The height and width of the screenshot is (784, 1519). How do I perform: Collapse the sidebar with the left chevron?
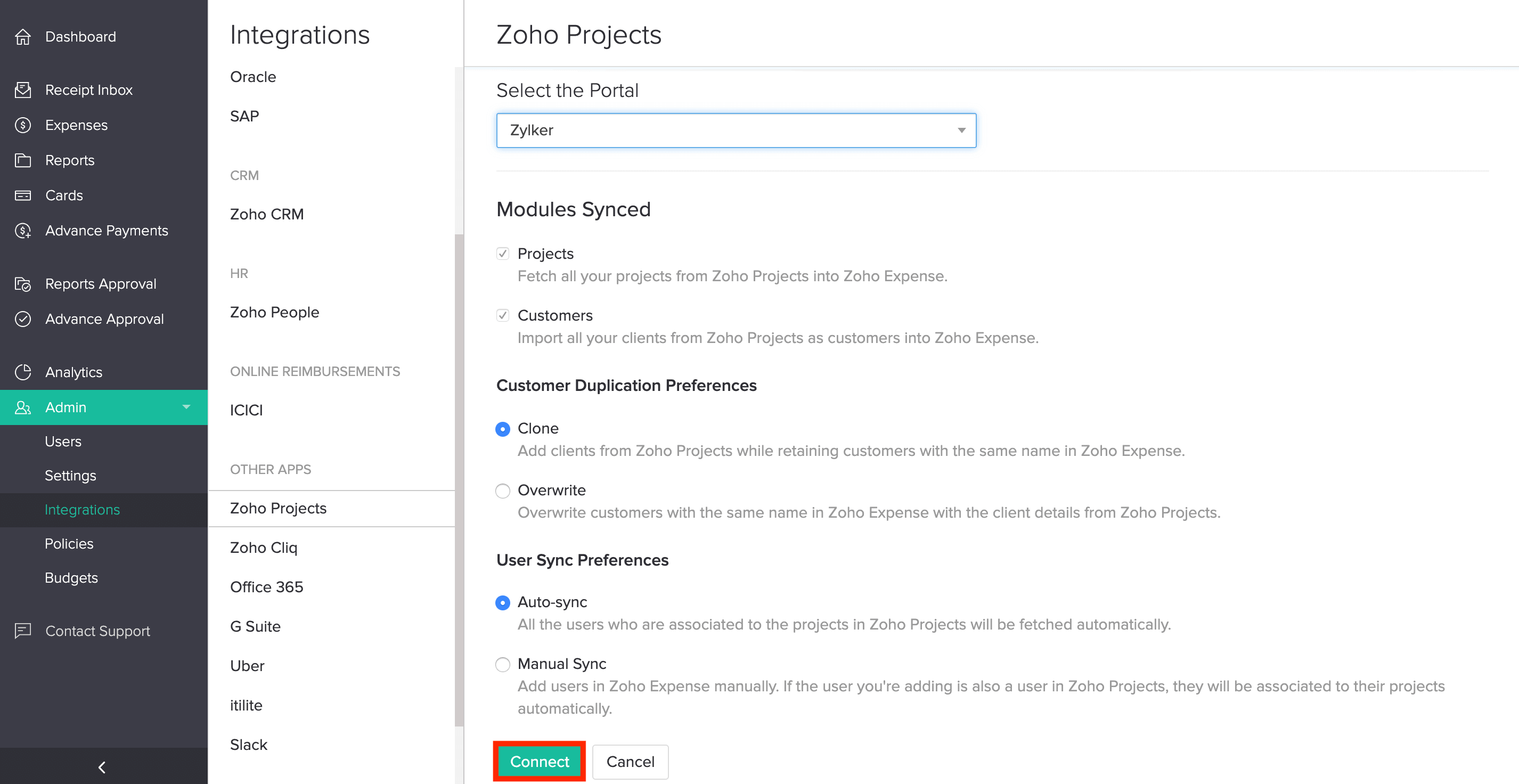(x=102, y=767)
